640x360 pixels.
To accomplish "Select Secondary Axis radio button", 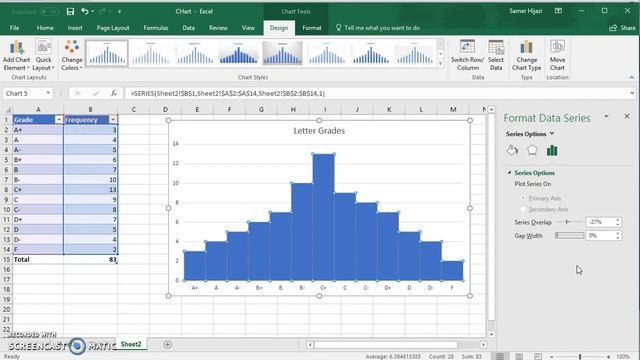I will pos(523,209).
